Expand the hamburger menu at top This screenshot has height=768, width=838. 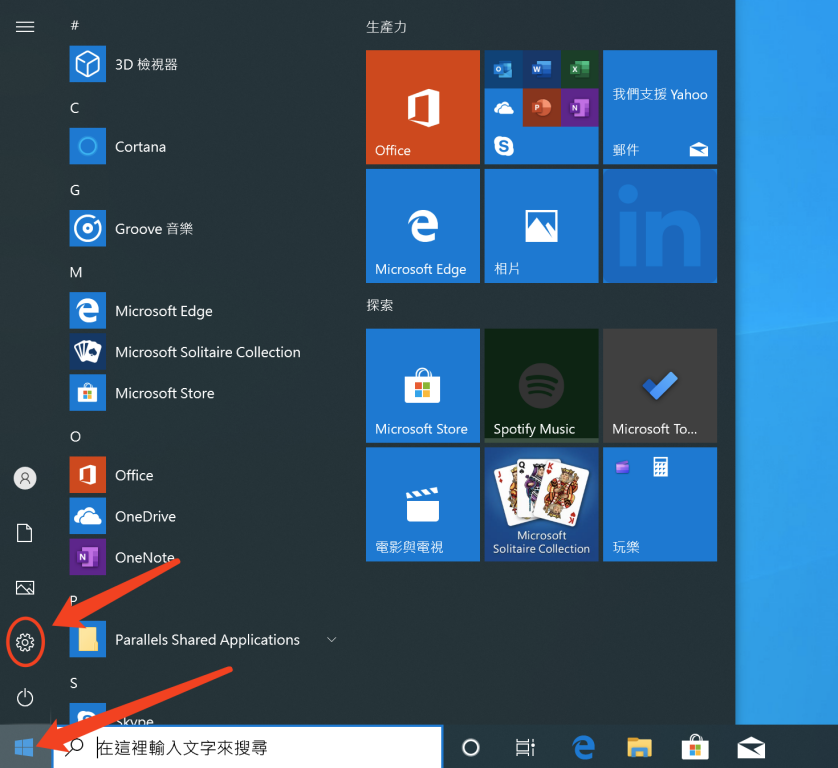pos(25,27)
